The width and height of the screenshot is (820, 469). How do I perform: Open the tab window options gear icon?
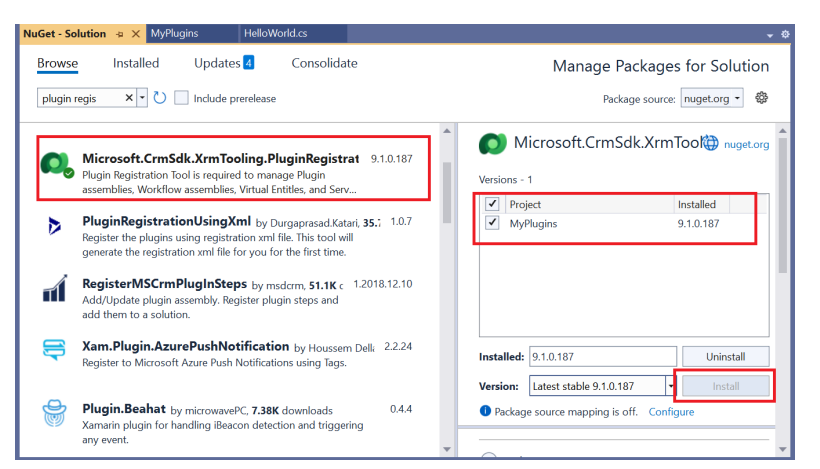[785, 34]
